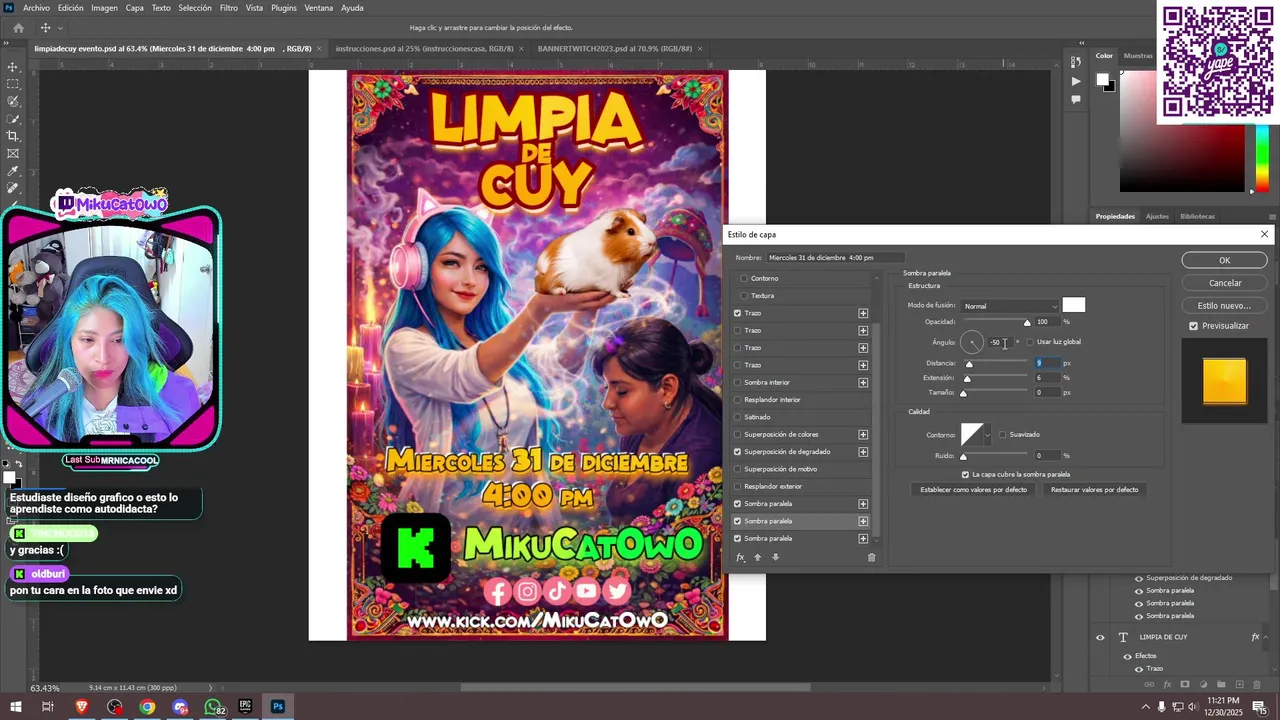Hide Efectos under LIMPIA DE CUY layer
Image resolution: width=1280 pixels, height=720 pixels.
tap(1127, 656)
